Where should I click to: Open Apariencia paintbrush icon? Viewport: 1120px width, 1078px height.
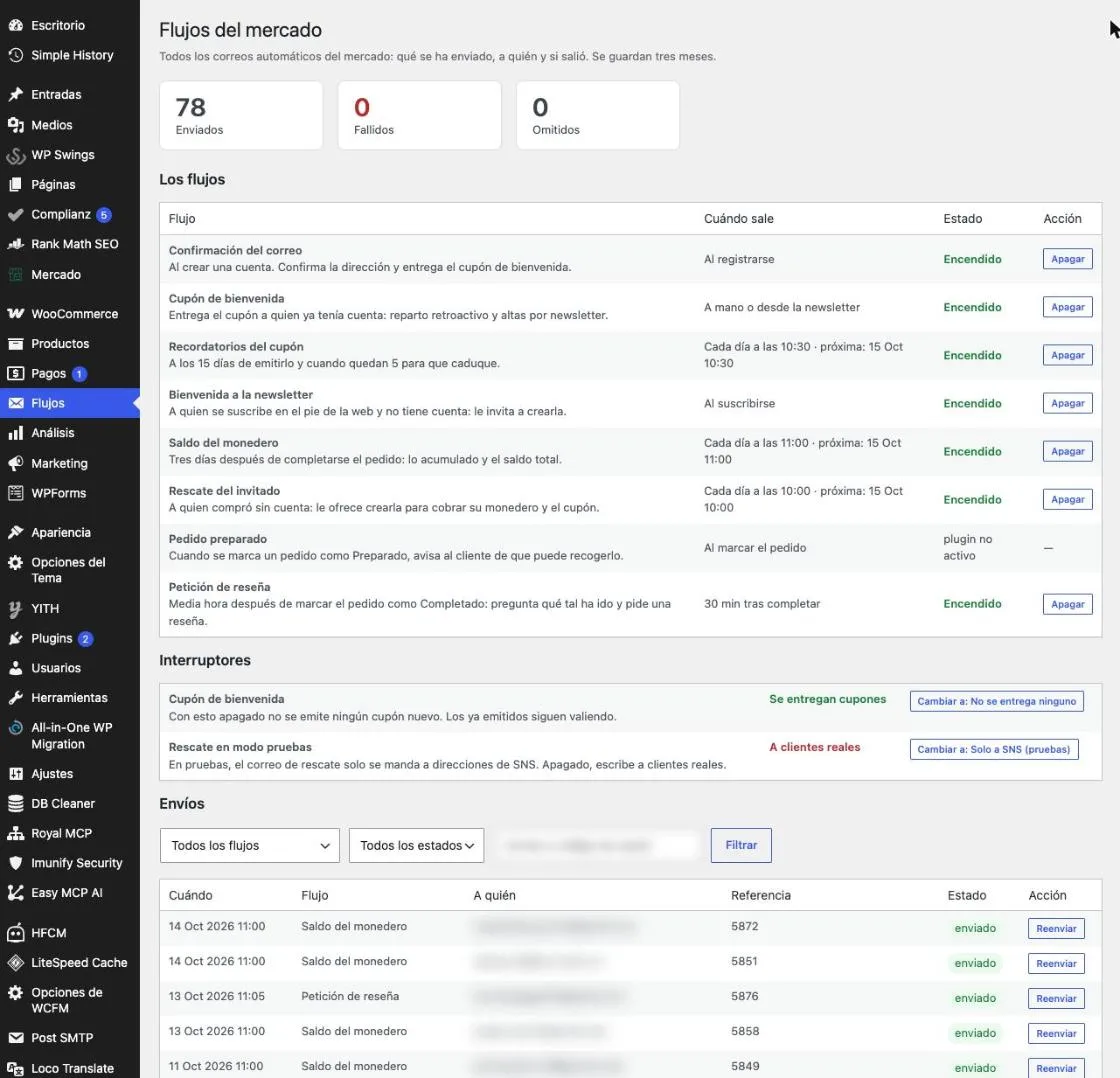coord(16,532)
